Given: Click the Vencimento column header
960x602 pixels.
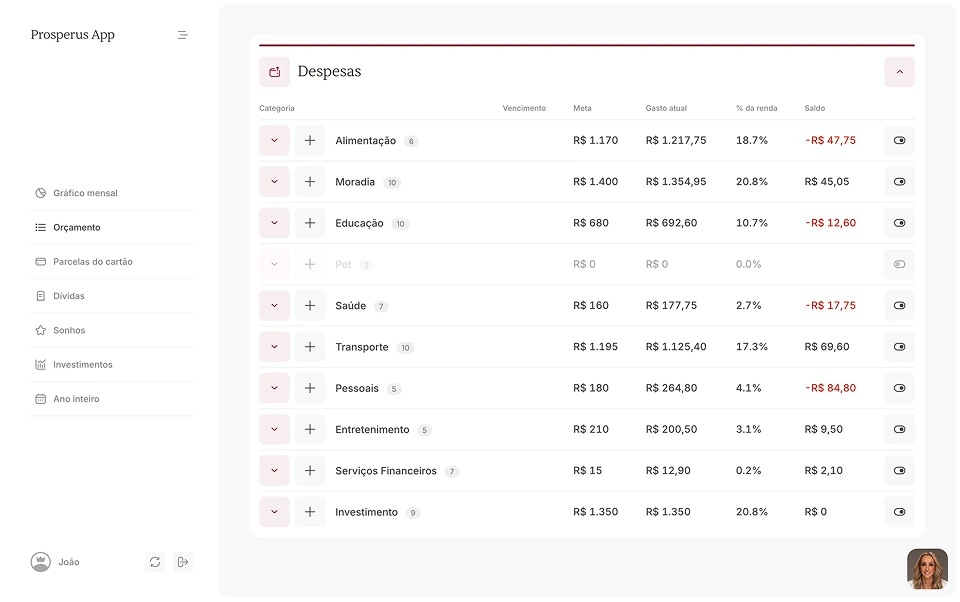Looking at the screenshot, I should click(x=524, y=108).
